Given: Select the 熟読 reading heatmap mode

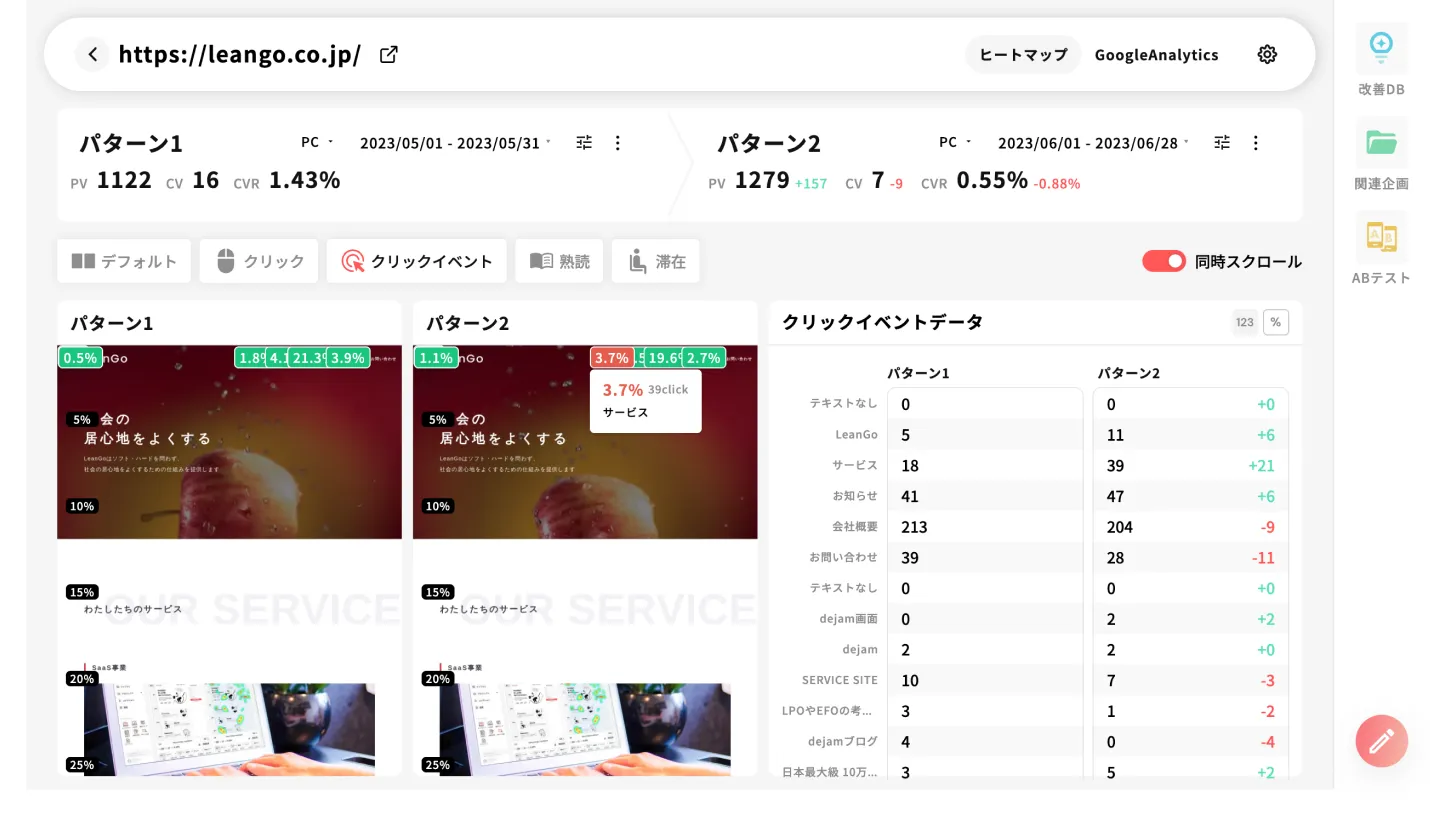Looking at the screenshot, I should 559,261.
